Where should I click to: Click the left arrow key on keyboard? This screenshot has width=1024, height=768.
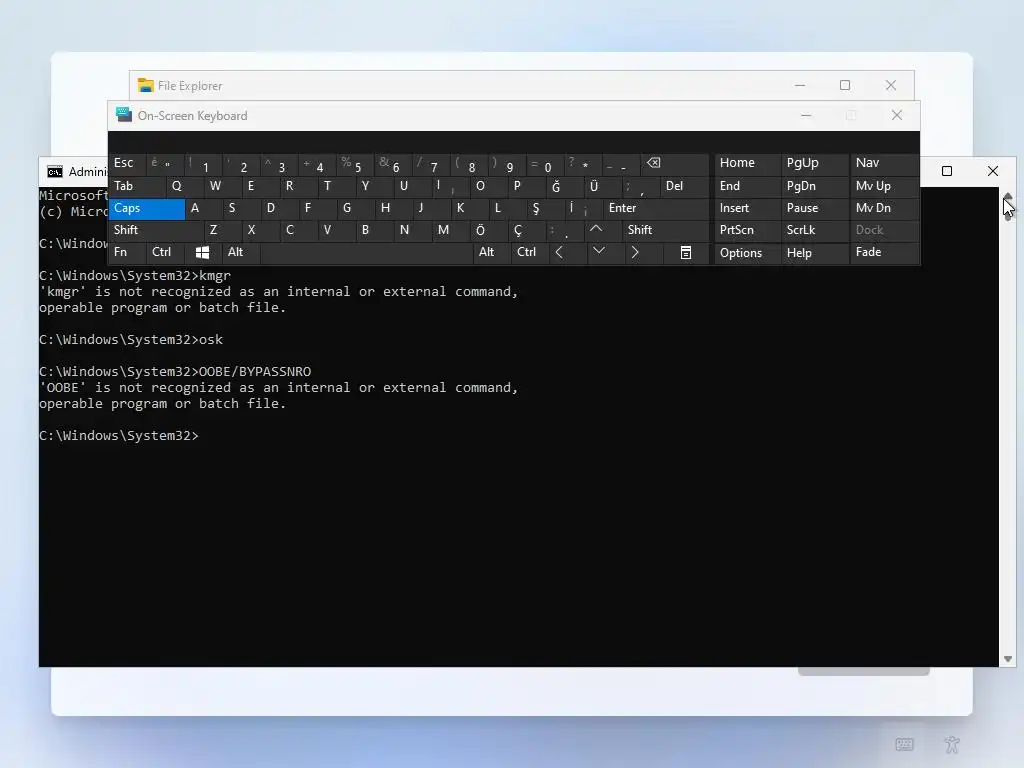[559, 252]
